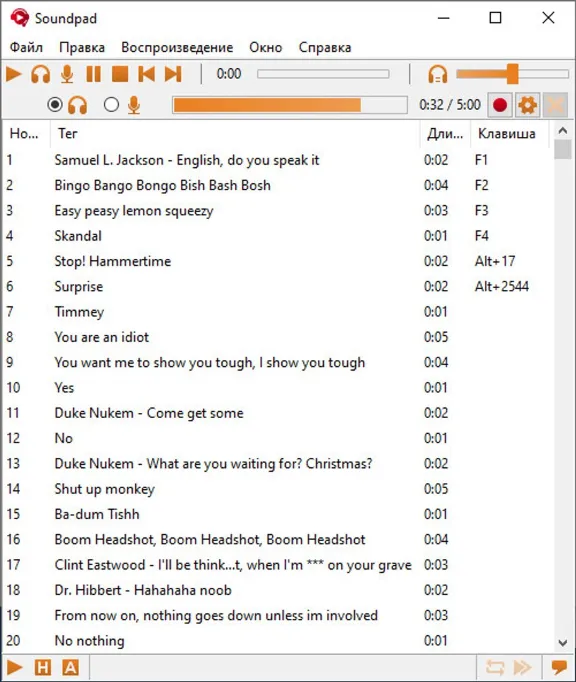
Task: Click the 'Alt+2544' hotkey cell
Action: tap(502, 286)
